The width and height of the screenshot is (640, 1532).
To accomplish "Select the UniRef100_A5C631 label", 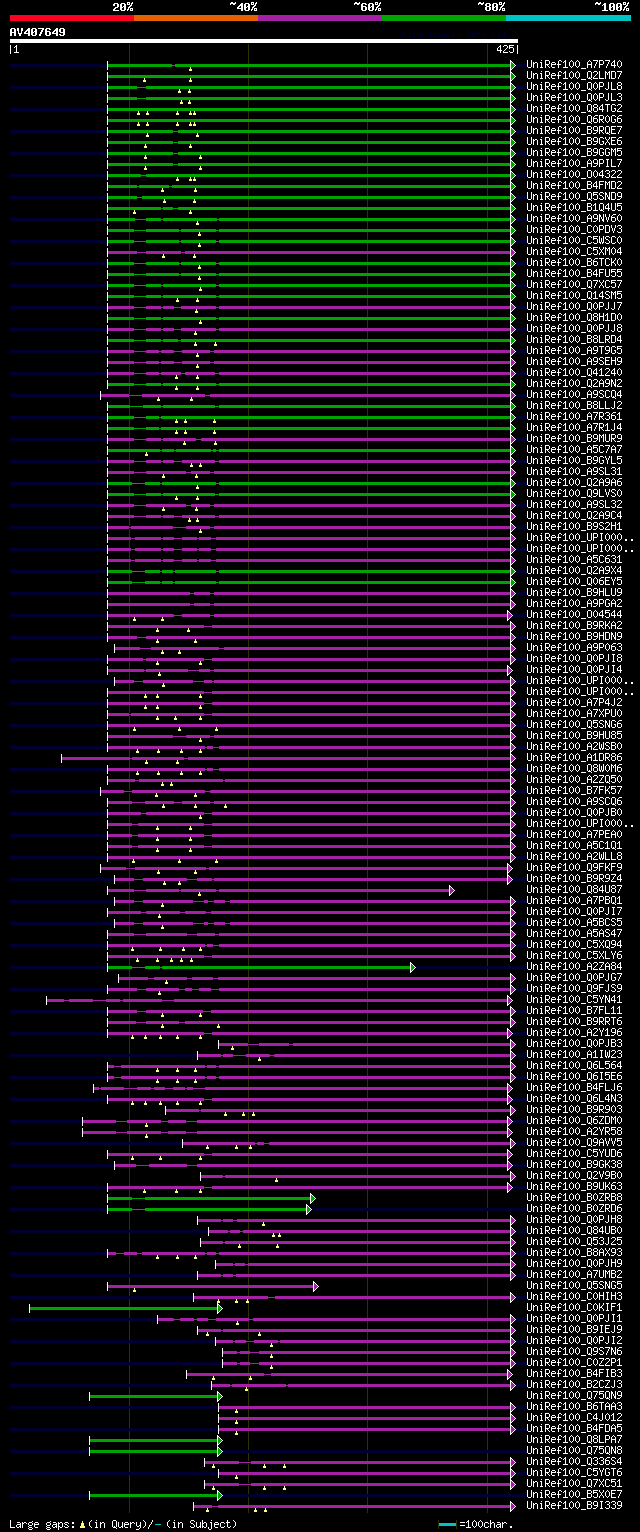I will pyautogui.click(x=574, y=560).
